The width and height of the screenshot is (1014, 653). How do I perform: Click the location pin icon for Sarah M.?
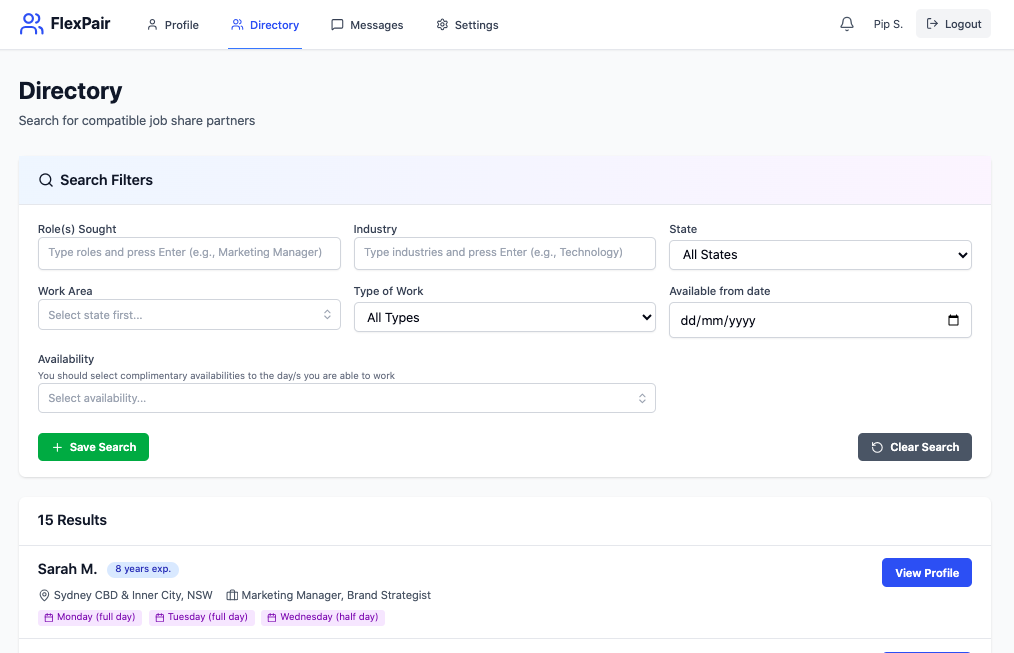(x=44, y=595)
